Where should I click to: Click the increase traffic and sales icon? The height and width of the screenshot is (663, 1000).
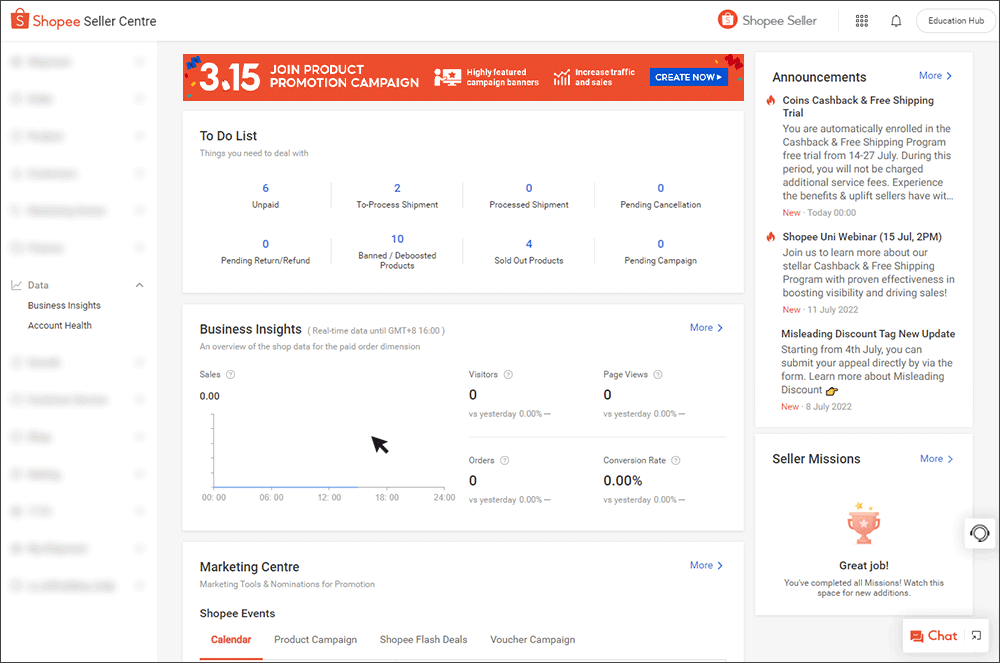pyautogui.click(x=562, y=77)
